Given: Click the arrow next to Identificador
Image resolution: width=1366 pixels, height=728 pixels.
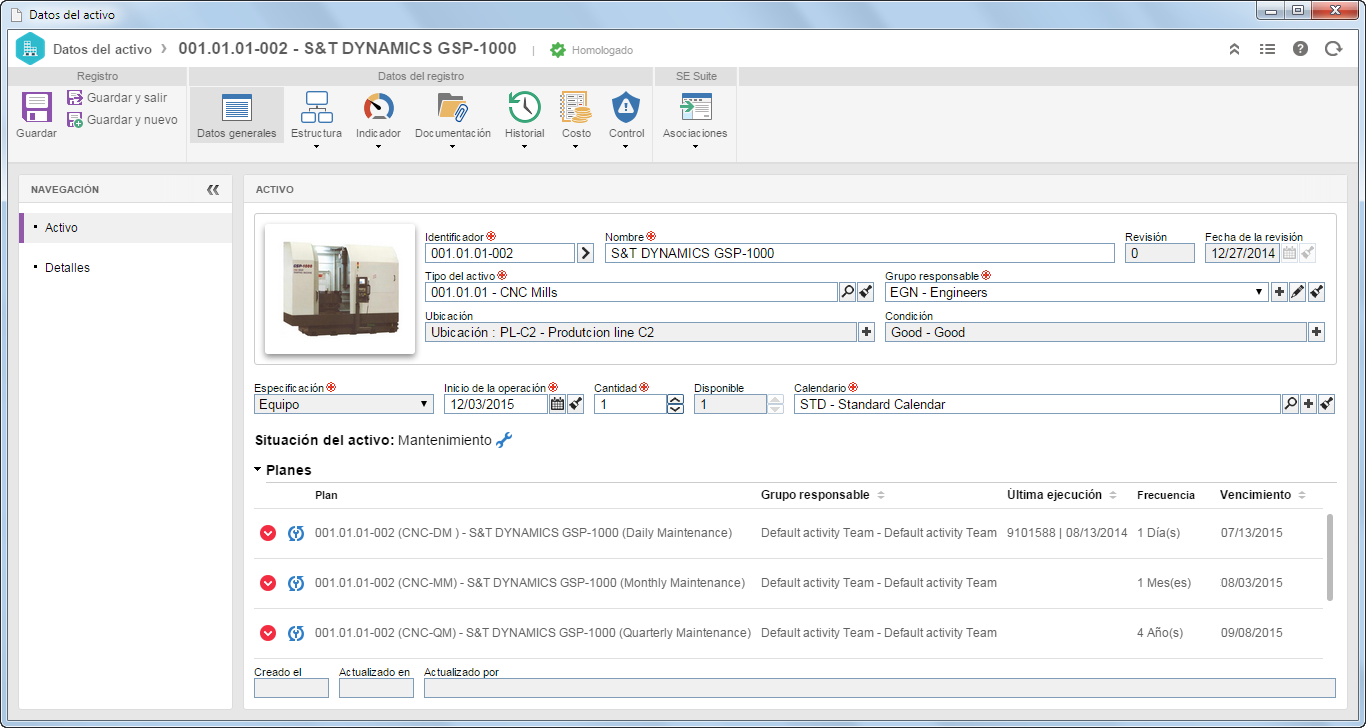Looking at the screenshot, I should click(586, 253).
